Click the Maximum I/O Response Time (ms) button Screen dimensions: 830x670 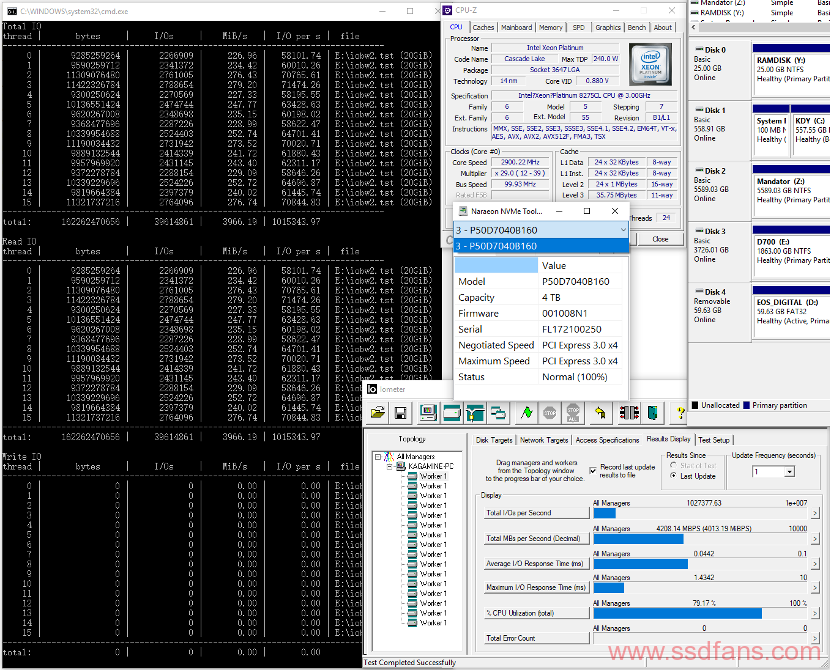(x=537, y=587)
